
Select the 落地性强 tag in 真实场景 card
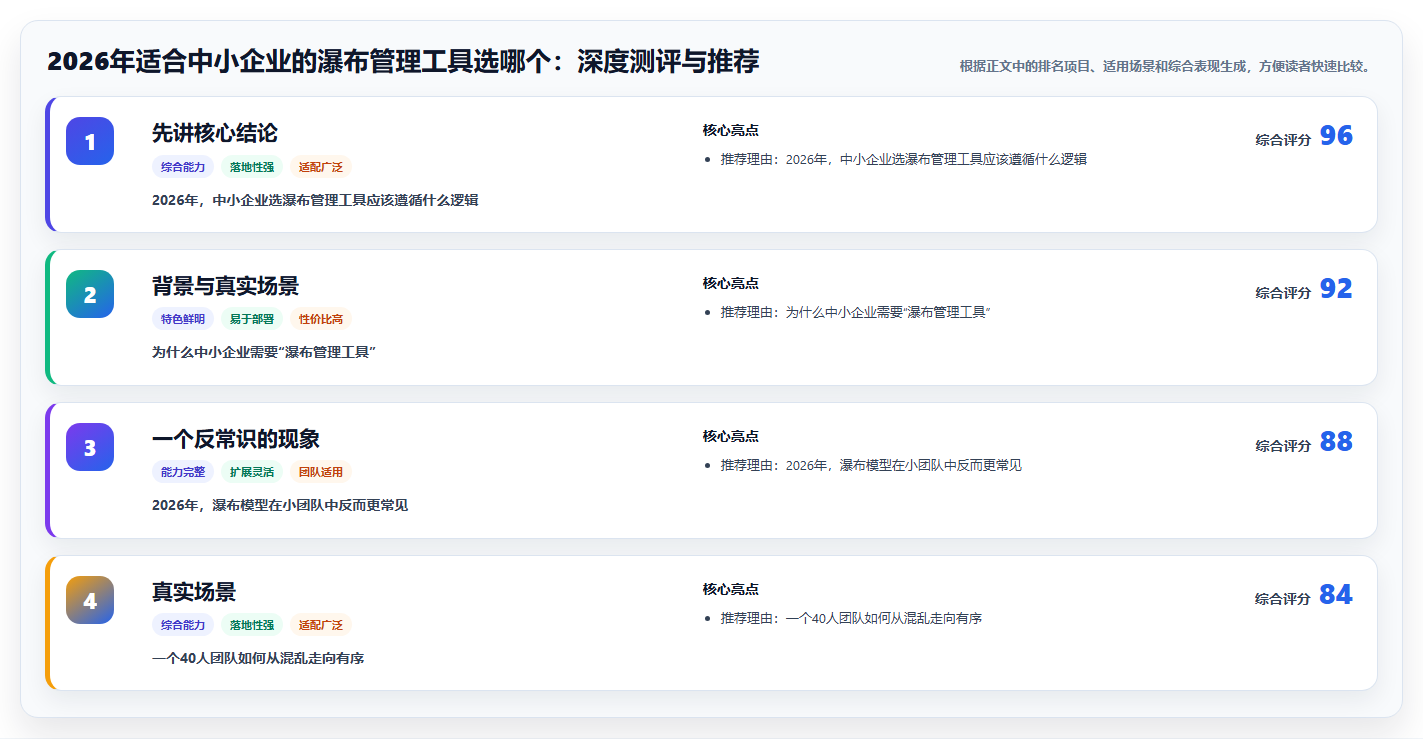point(252,625)
